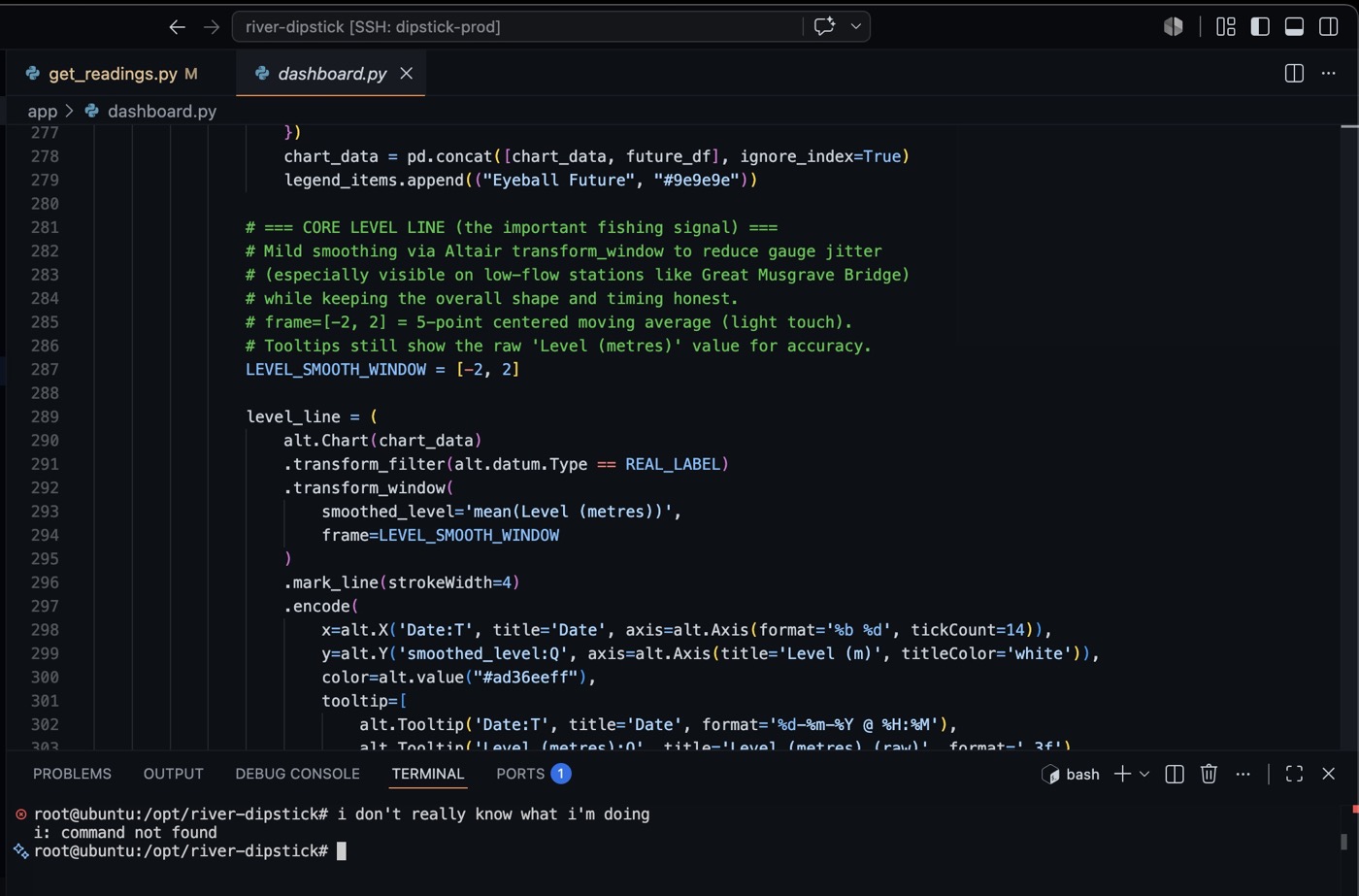This screenshot has height=896, width=1359.
Task: Open the Customize Layout icon
Action: 1226,27
